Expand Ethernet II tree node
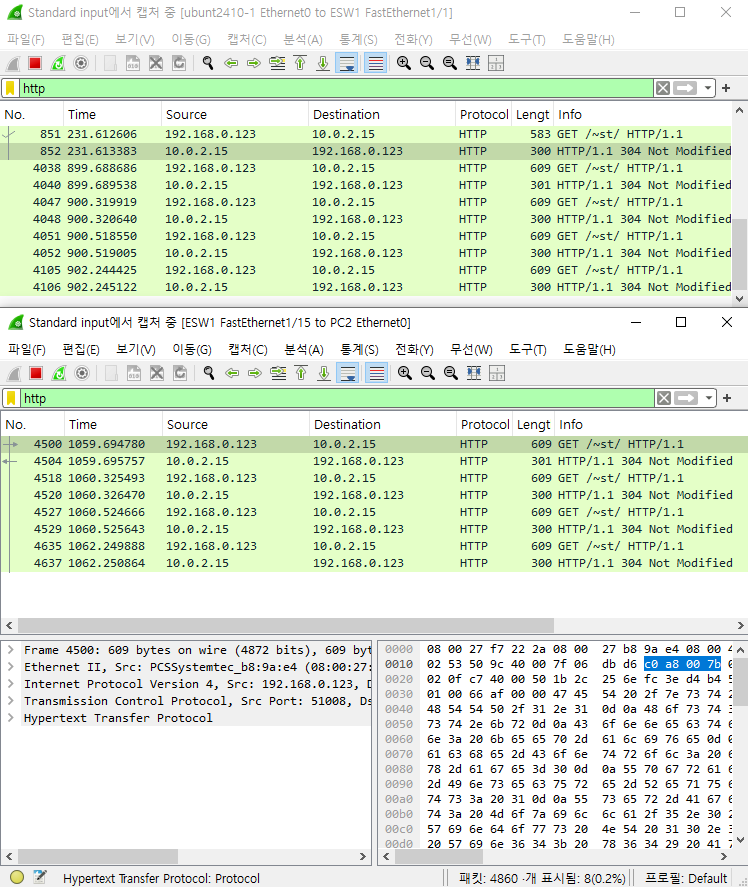 click(x=11, y=667)
